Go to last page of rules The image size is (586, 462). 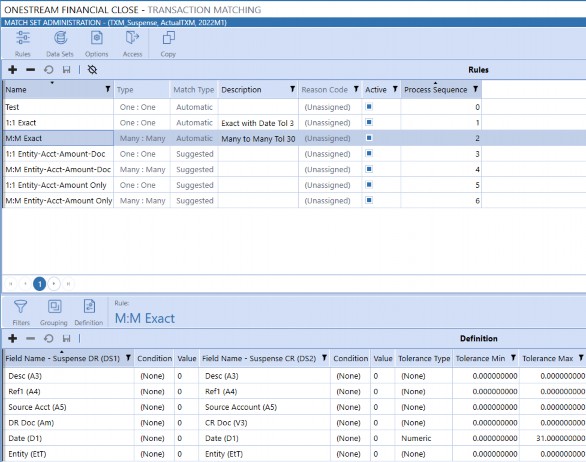coord(68,284)
